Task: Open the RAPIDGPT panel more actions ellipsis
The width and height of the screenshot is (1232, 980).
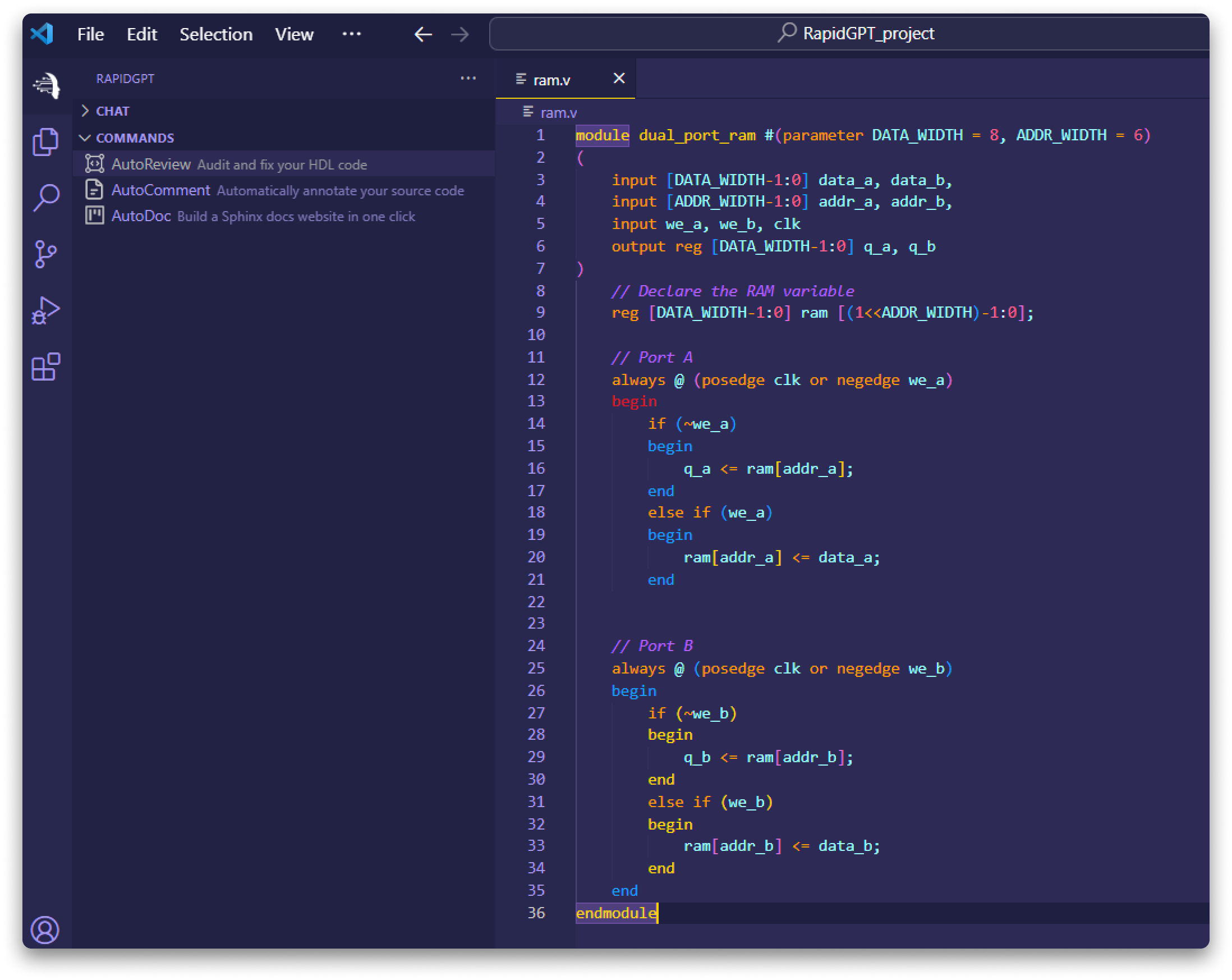Action: tap(468, 79)
